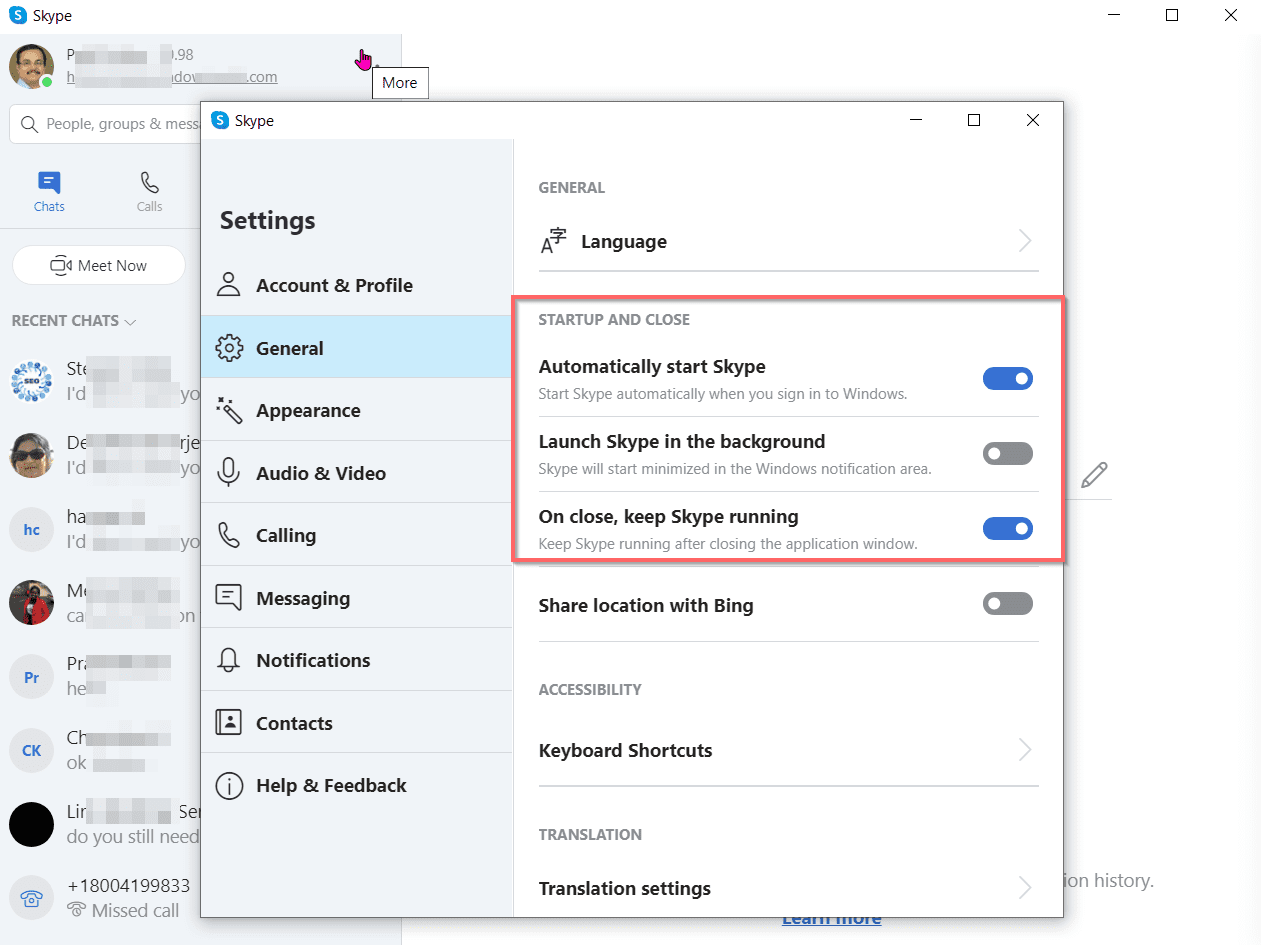Screen dimensions: 1261x945
Task: Open Keyboard Shortcuts chevron arrow
Action: point(1025,750)
